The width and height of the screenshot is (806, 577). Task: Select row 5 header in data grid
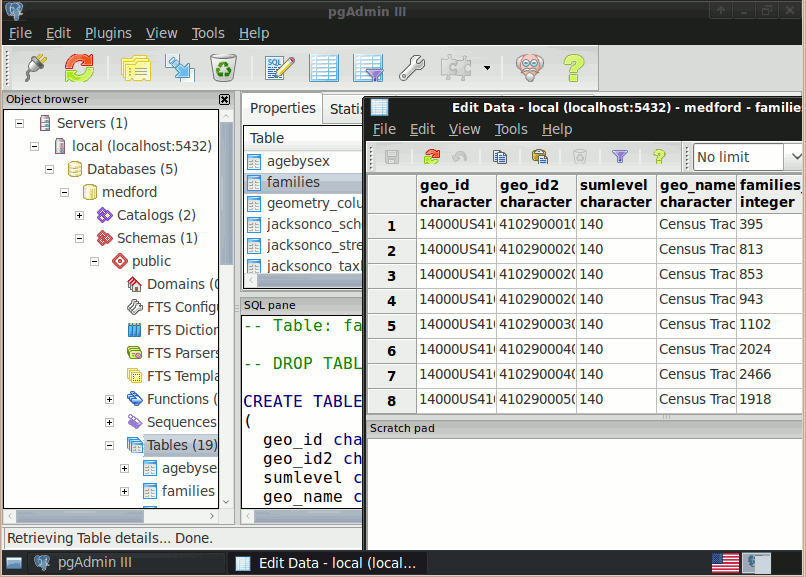click(x=392, y=326)
